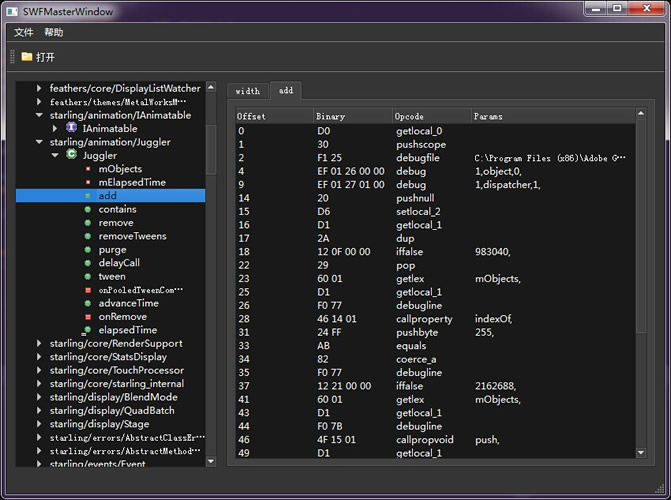Collapse the starling/animation/Juggler package
This screenshot has width=671, height=500.
coord(39,142)
